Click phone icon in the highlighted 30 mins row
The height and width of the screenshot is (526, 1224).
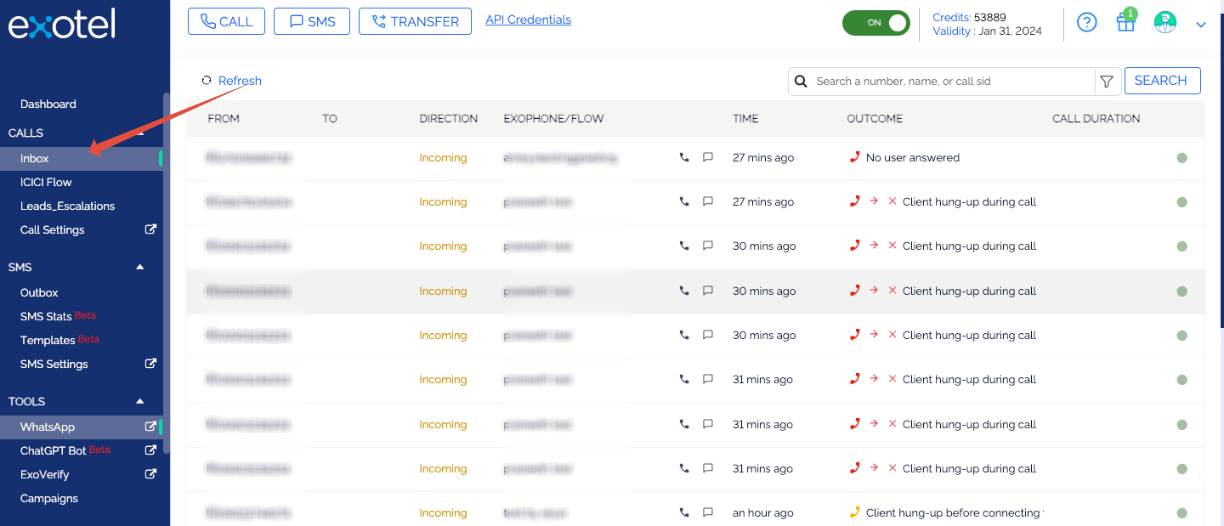(x=684, y=290)
